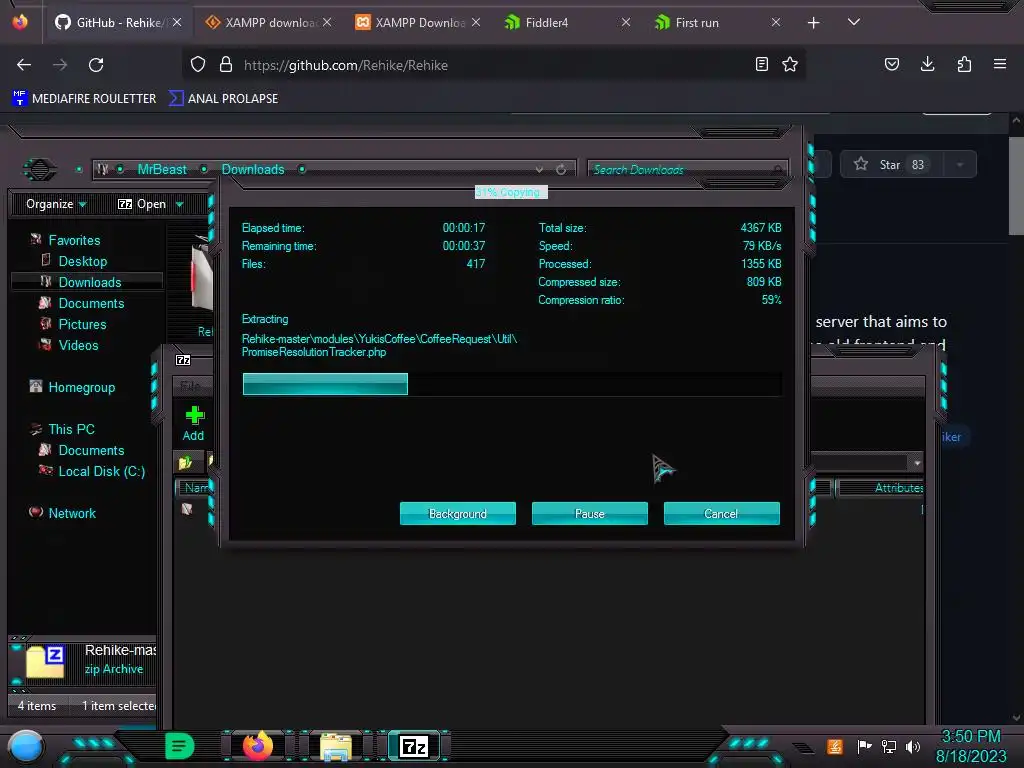Click Rehike-master zip archive thumbnail
This screenshot has width=1024, height=768.
[45, 661]
